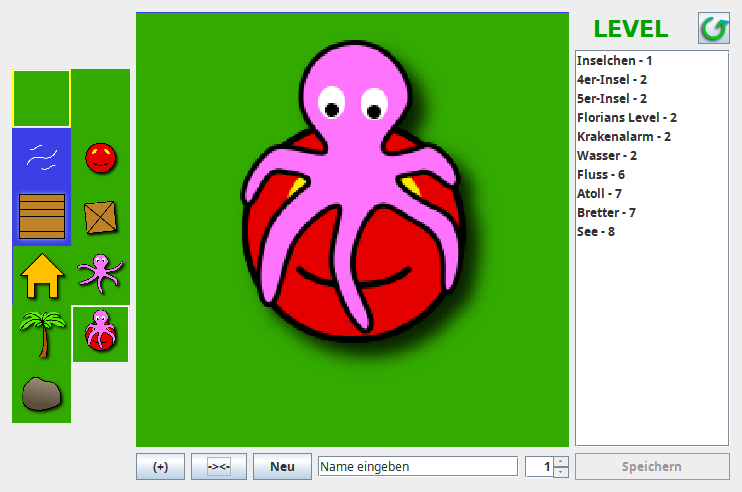Select the level 'Atoll - 7'

[x=652, y=193]
